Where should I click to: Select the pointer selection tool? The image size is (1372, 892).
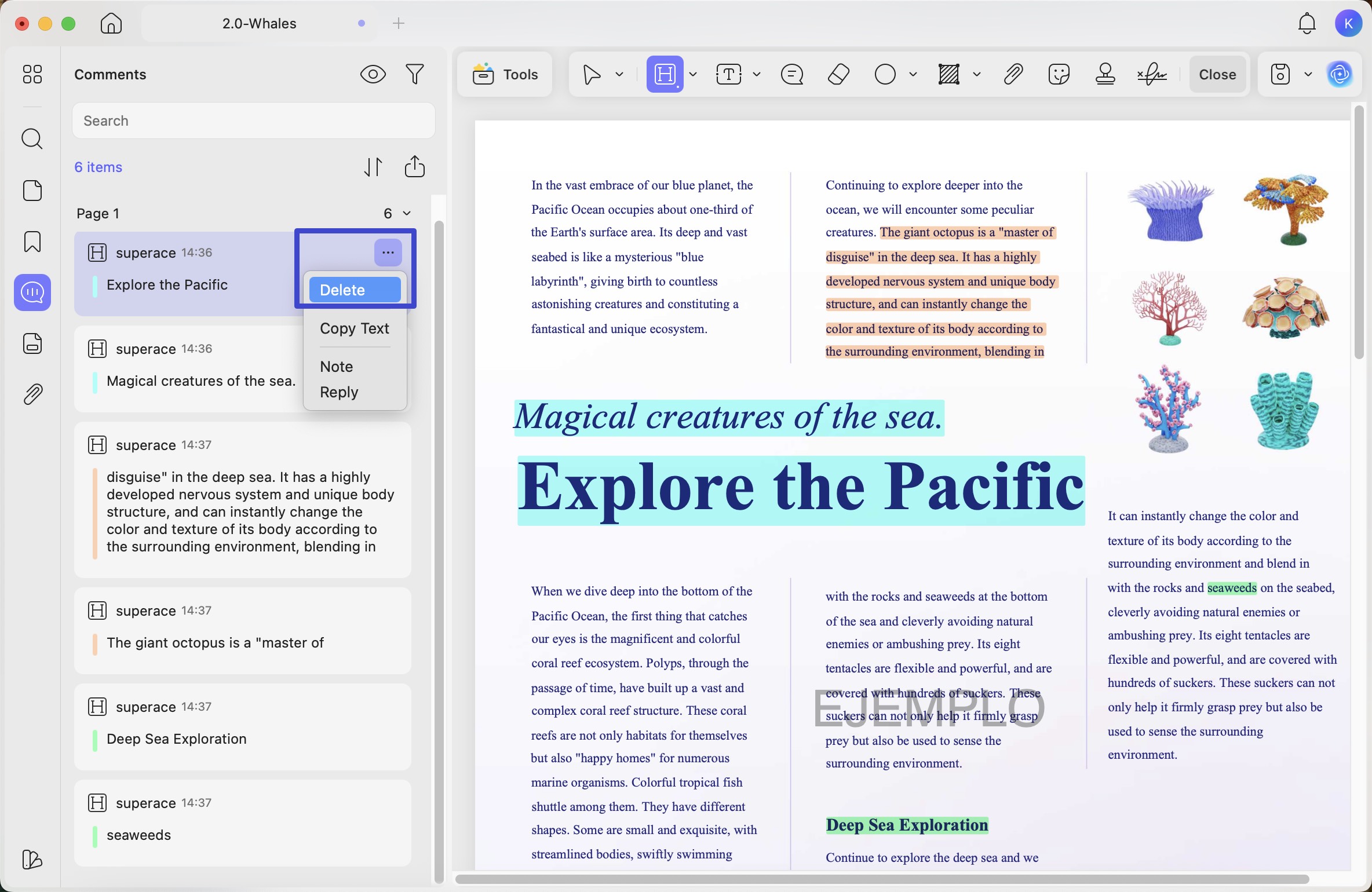click(592, 75)
